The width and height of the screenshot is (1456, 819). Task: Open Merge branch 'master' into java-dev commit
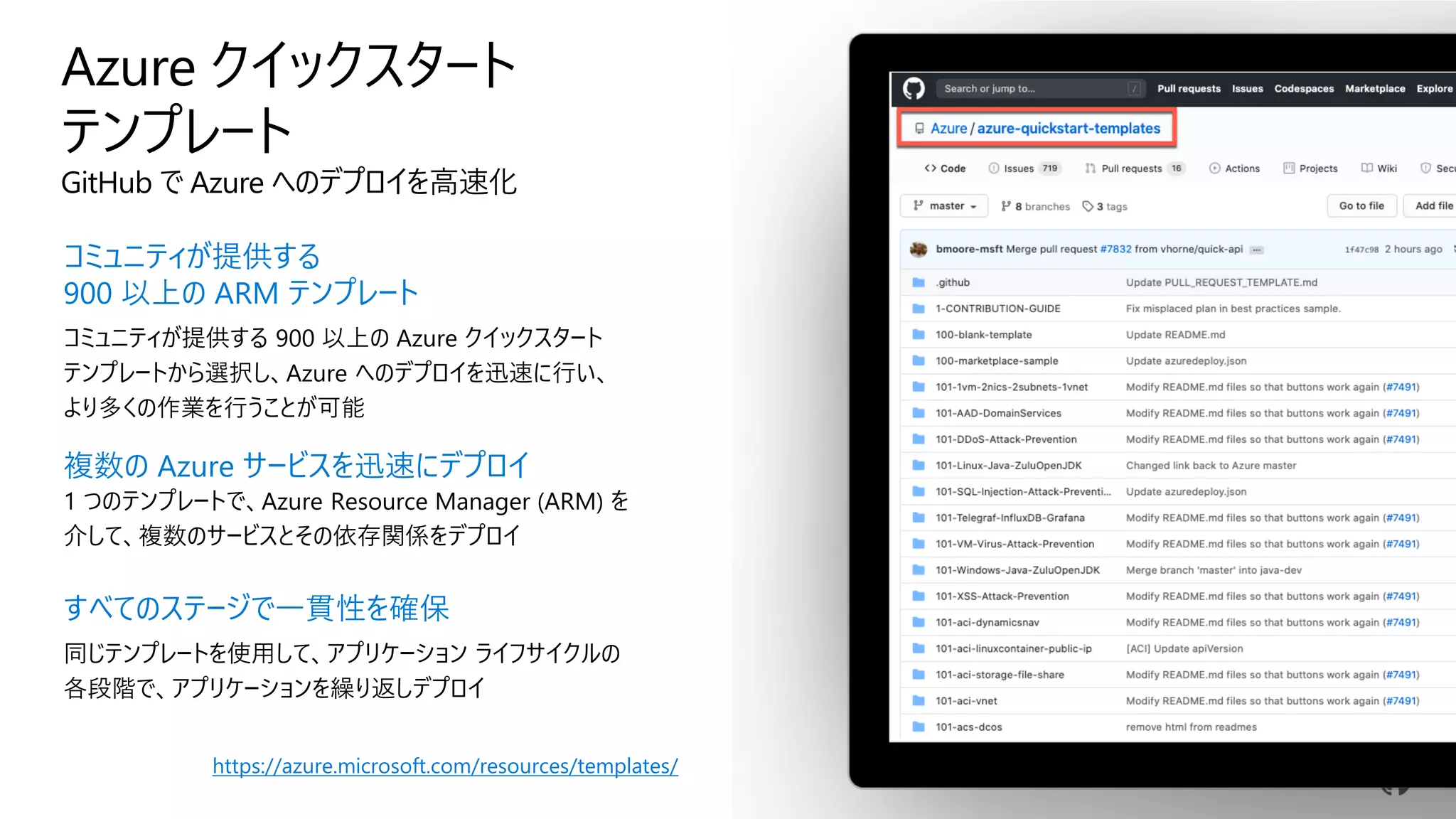(1214, 571)
